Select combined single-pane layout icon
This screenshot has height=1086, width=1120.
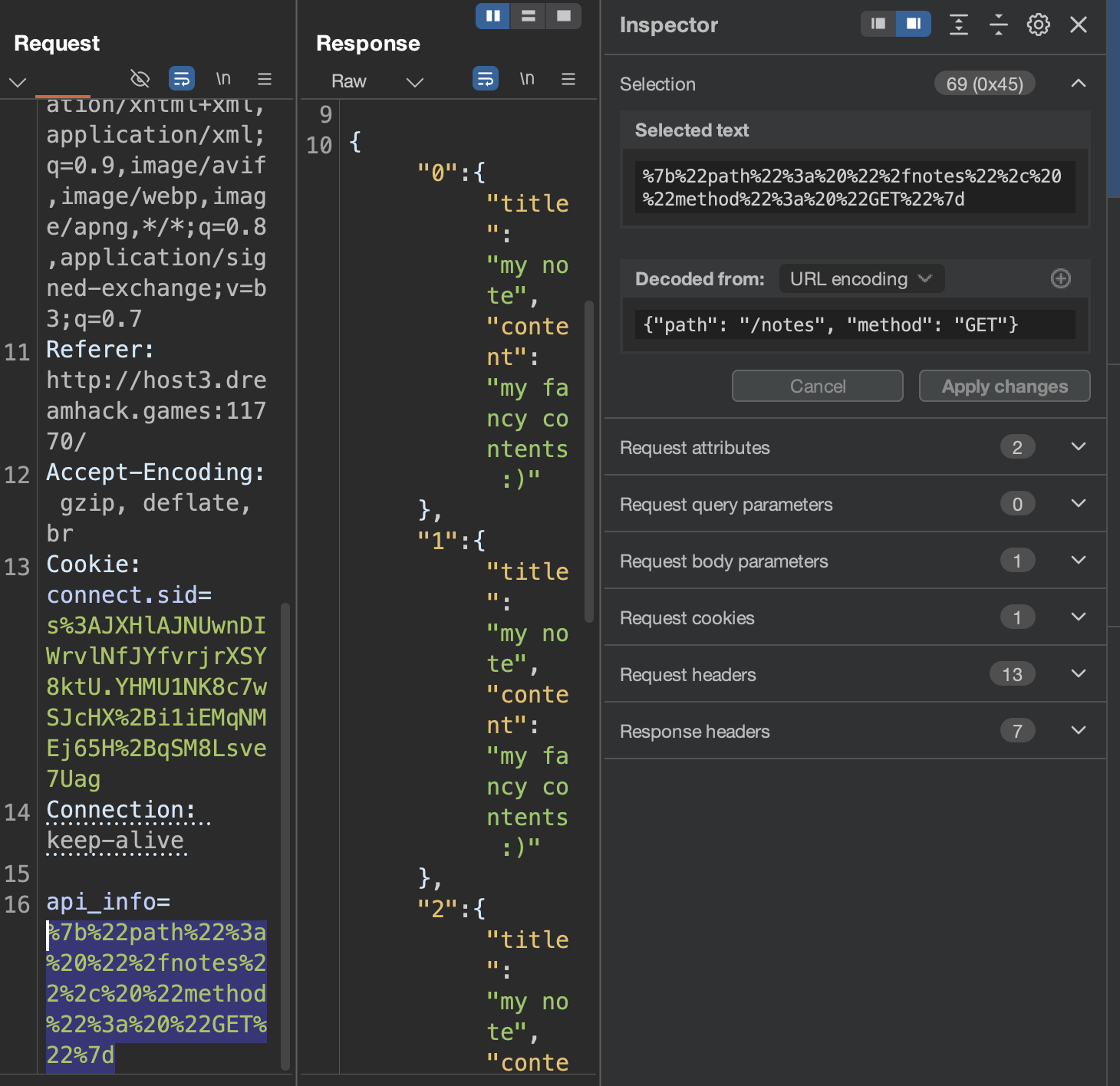(x=563, y=15)
